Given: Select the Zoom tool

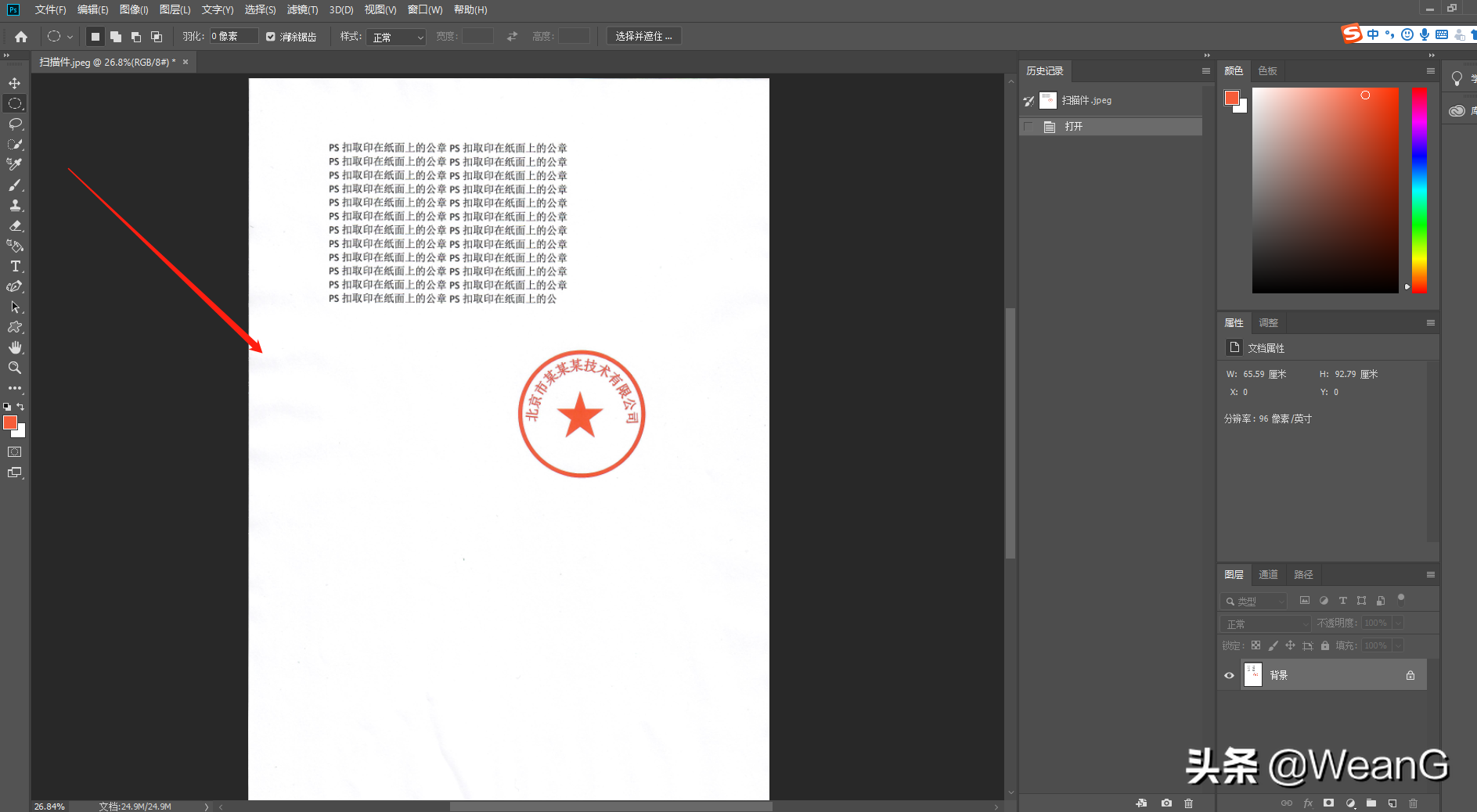Looking at the screenshot, I should (15, 368).
